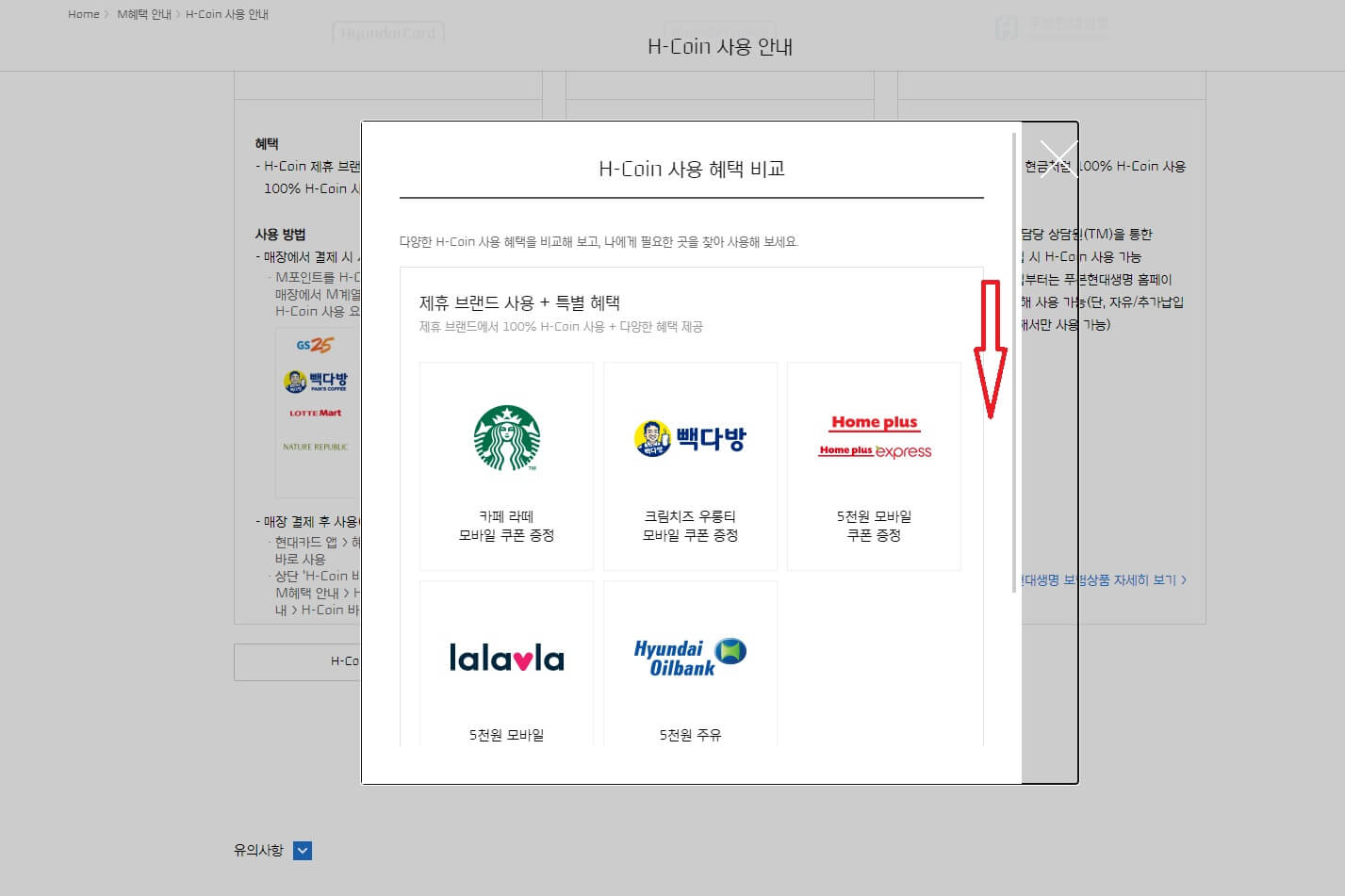Close the H-Coin benefit comparison popup
Screen dimensions: 1345x896
[x=1058, y=158]
